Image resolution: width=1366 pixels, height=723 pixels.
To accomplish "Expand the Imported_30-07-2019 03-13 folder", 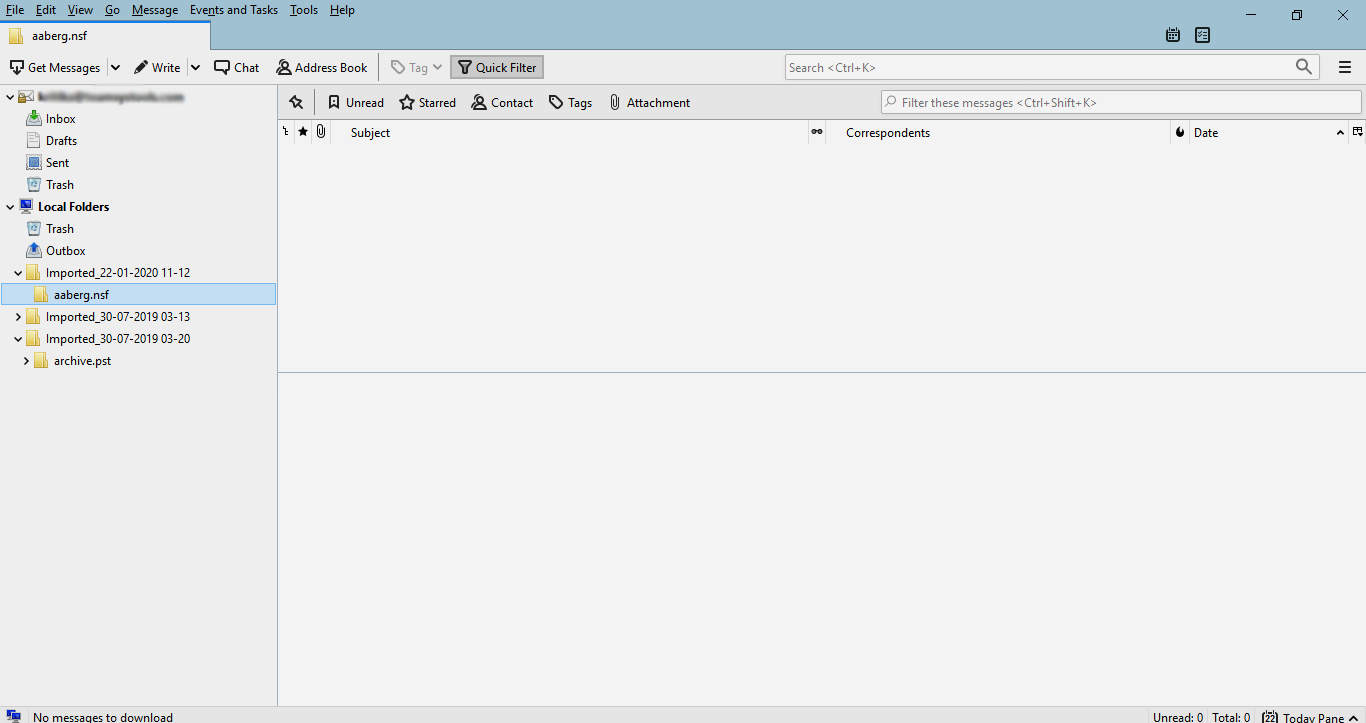I will coord(18,317).
